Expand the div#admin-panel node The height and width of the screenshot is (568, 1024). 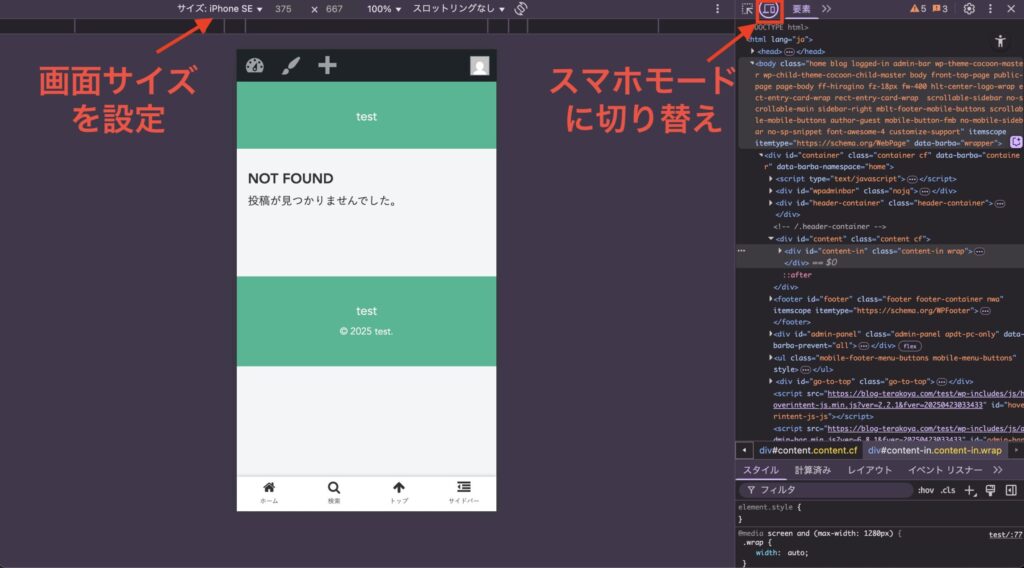click(x=771, y=334)
